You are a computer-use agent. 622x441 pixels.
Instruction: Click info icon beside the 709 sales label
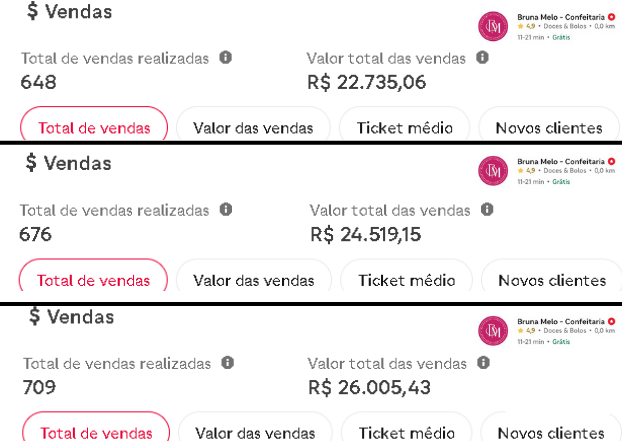(227, 362)
